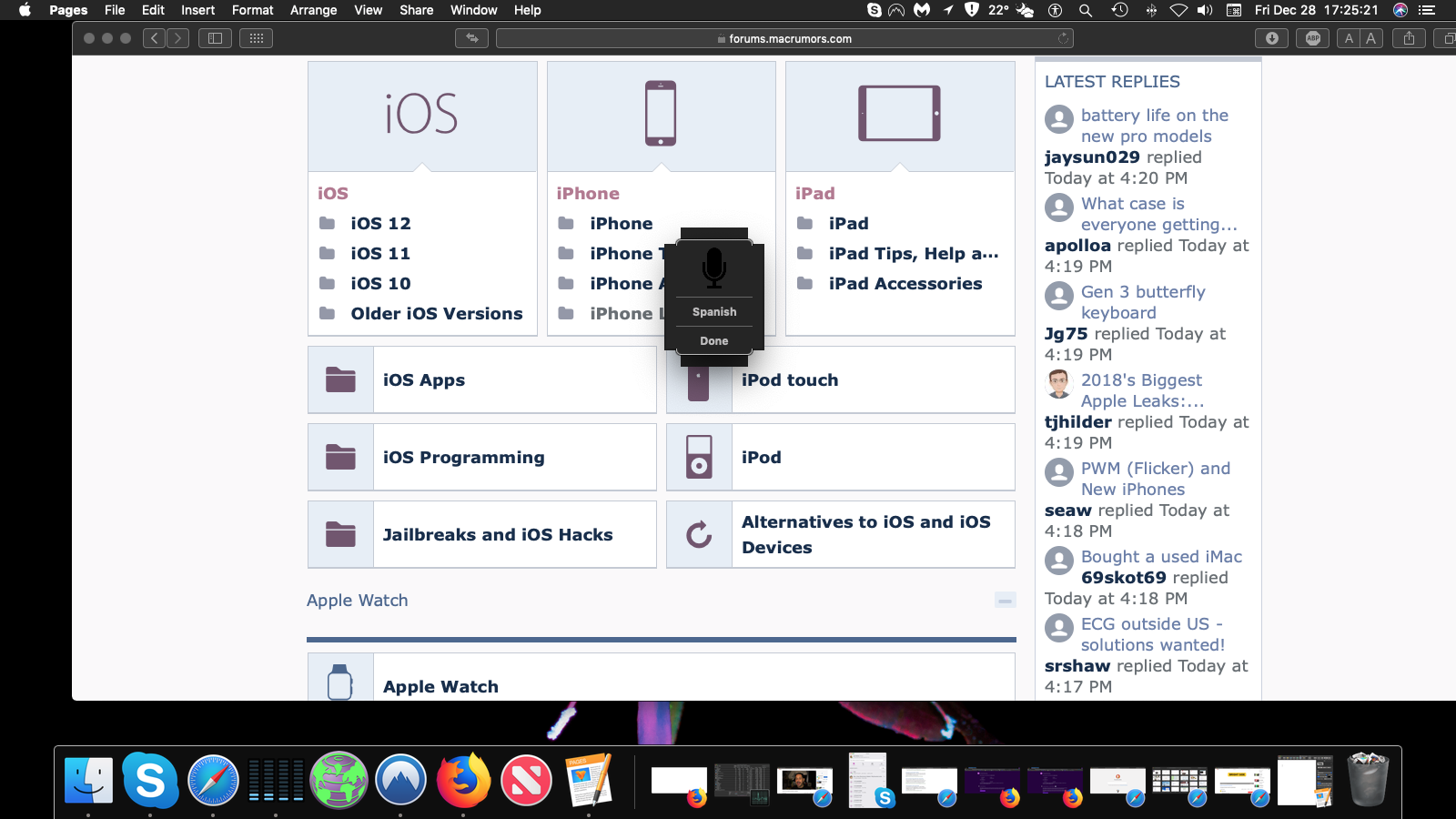Open Safari's Share button
The height and width of the screenshot is (819, 1456).
coord(1409,38)
